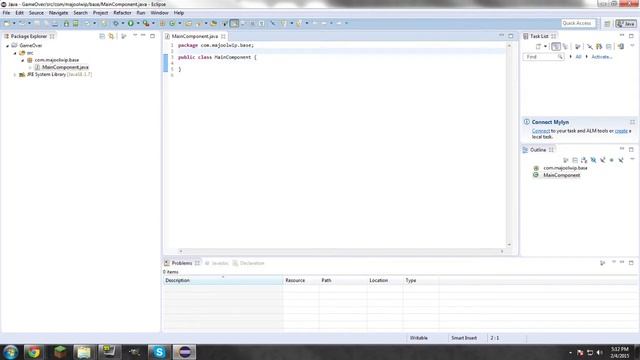Click the green New Java Class icon
Image resolution: width=640 pixels, height=360 pixels.
pyautogui.click(x=172, y=23)
